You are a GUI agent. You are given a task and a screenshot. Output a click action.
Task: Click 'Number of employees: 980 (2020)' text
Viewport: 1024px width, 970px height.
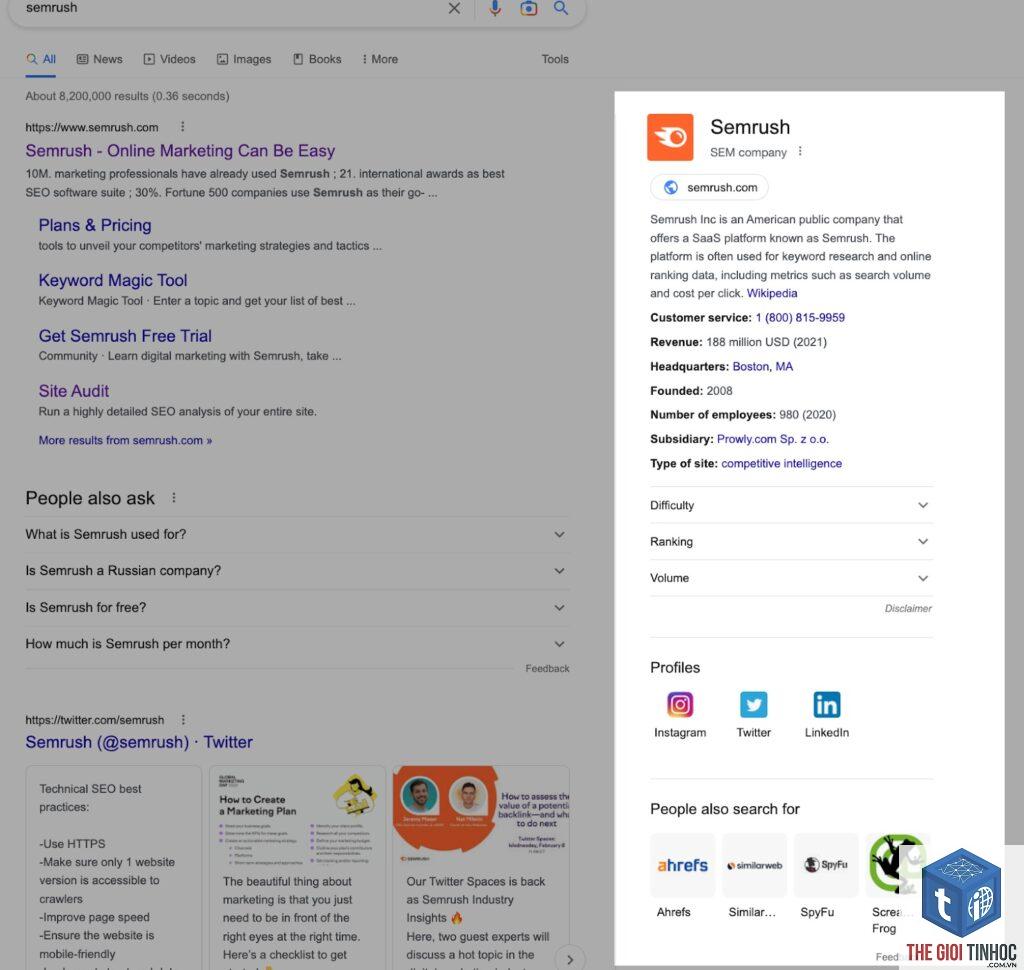pyautogui.click(x=743, y=415)
